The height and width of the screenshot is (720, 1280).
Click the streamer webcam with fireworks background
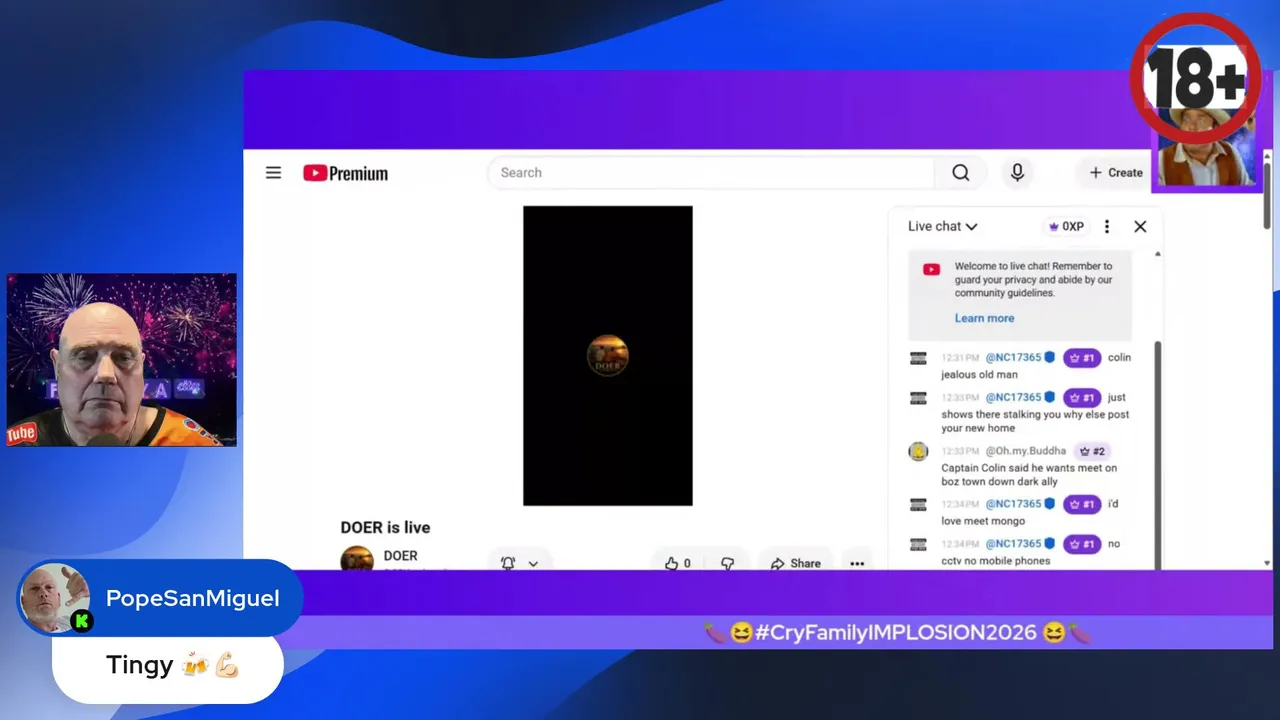point(122,360)
